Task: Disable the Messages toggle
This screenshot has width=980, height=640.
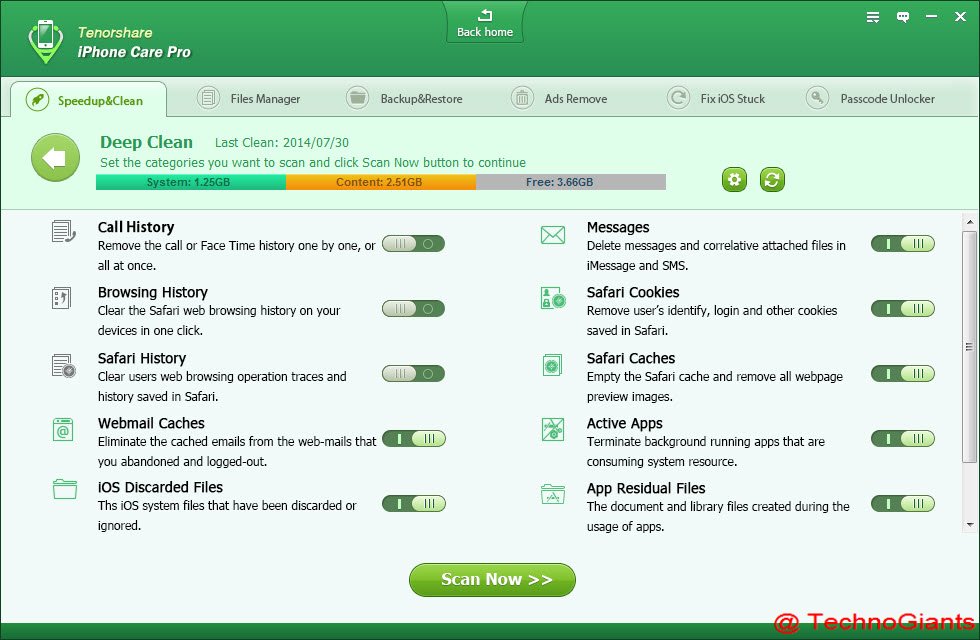Action: pos(902,244)
